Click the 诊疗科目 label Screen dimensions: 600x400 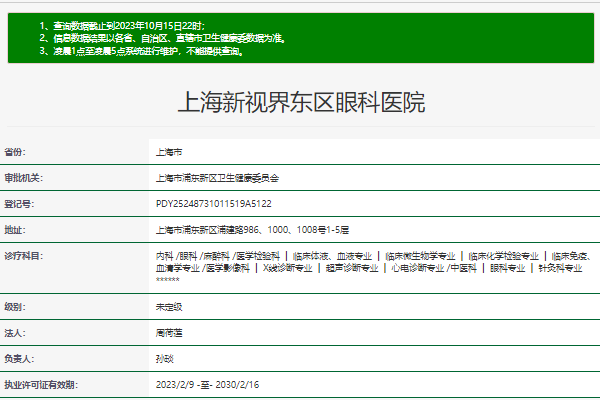coord(24,256)
